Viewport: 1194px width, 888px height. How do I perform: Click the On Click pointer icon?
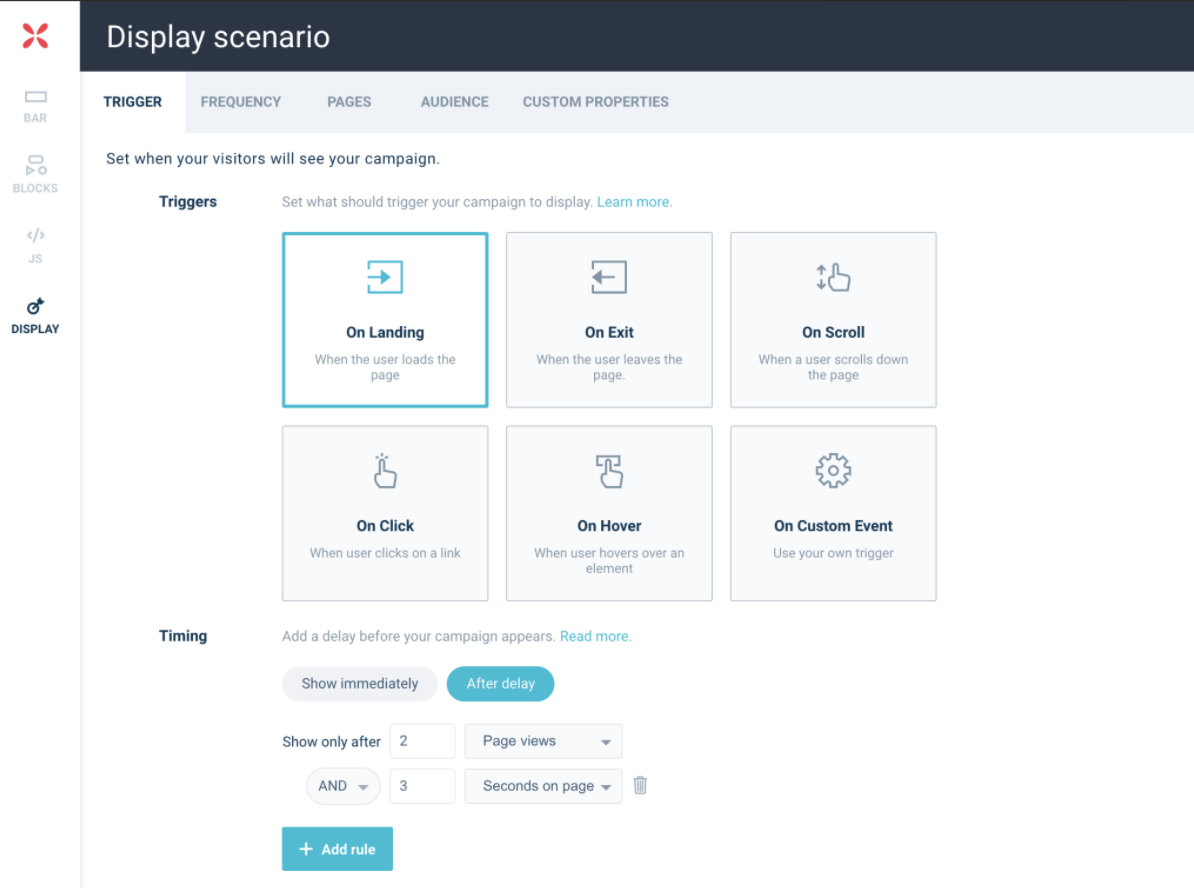tap(385, 471)
